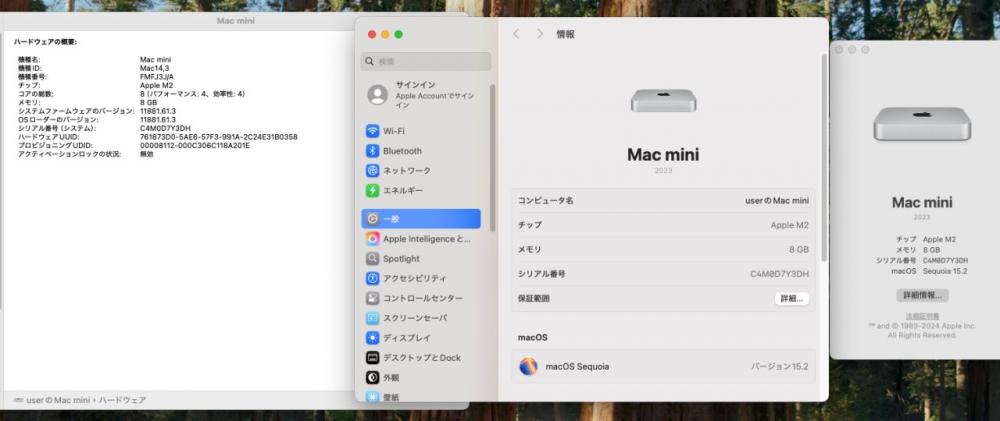Select the スクリーンセーバ sidebar item

(421, 318)
